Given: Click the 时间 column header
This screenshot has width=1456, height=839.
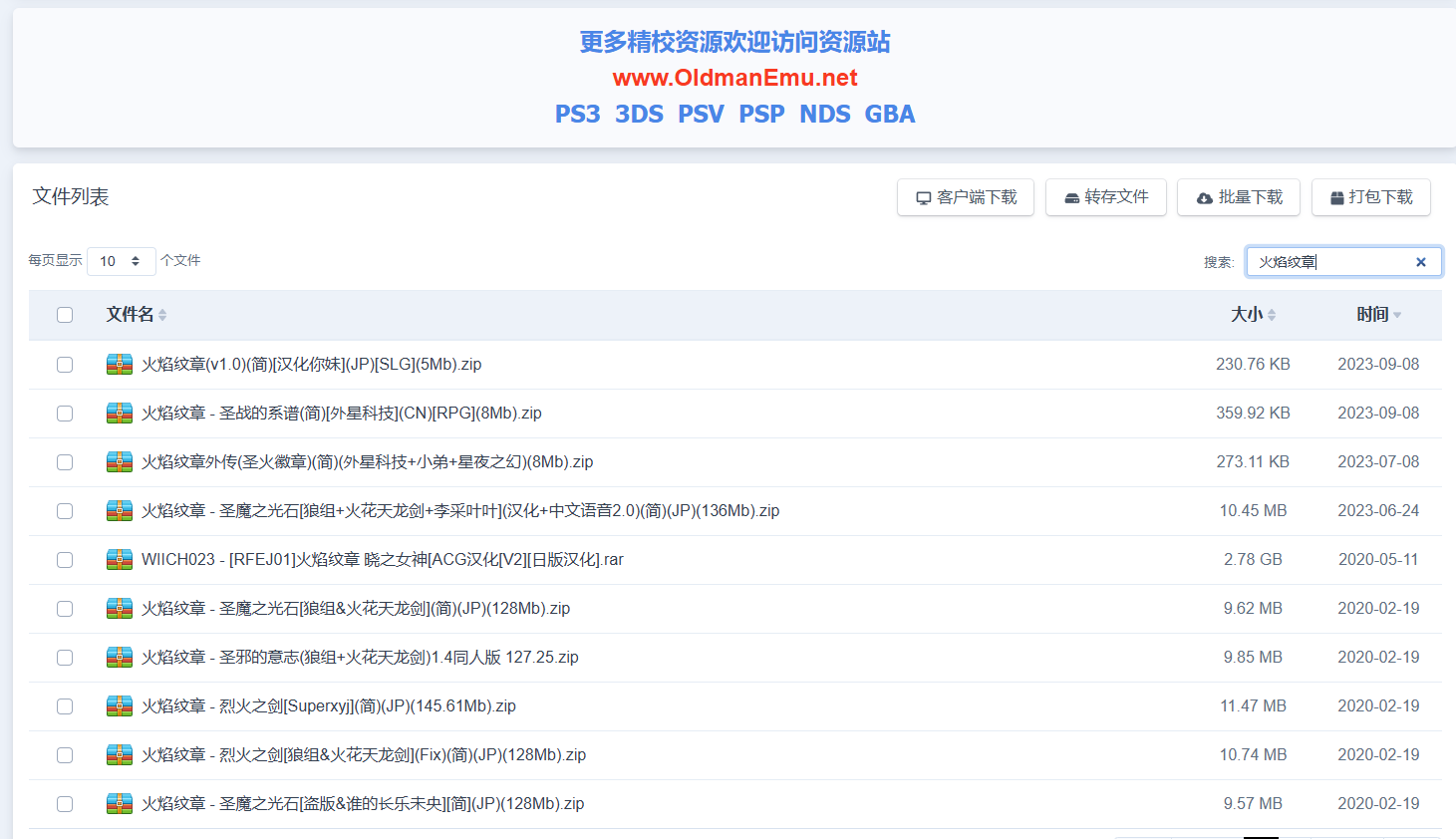Looking at the screenshot, I should pos(1372,315).
